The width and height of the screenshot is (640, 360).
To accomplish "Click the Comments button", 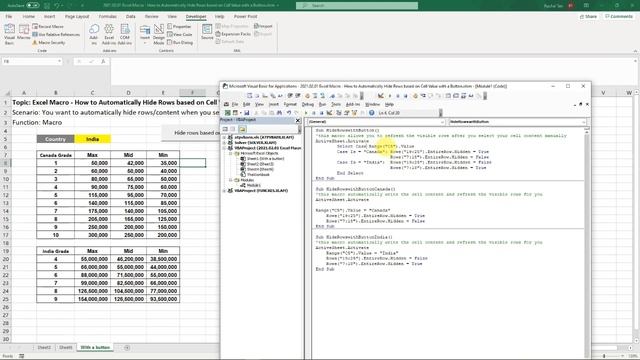I will point(619,17).
